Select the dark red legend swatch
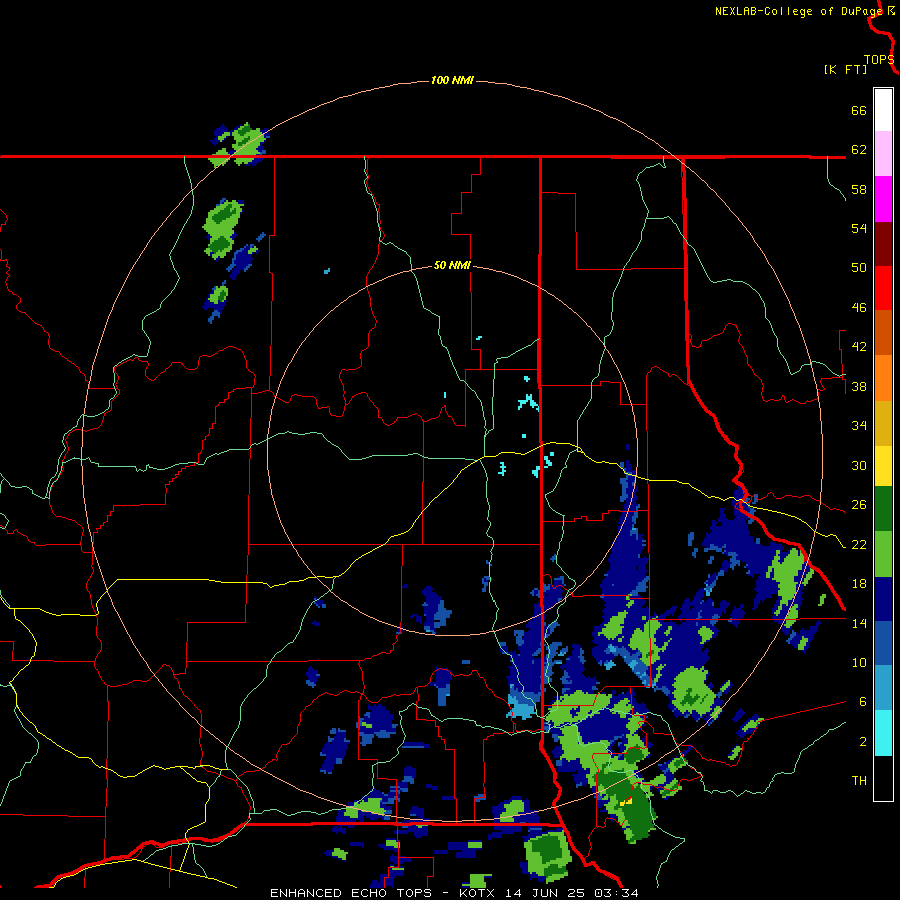Screen dimensions: 900x900 point(883,243)
